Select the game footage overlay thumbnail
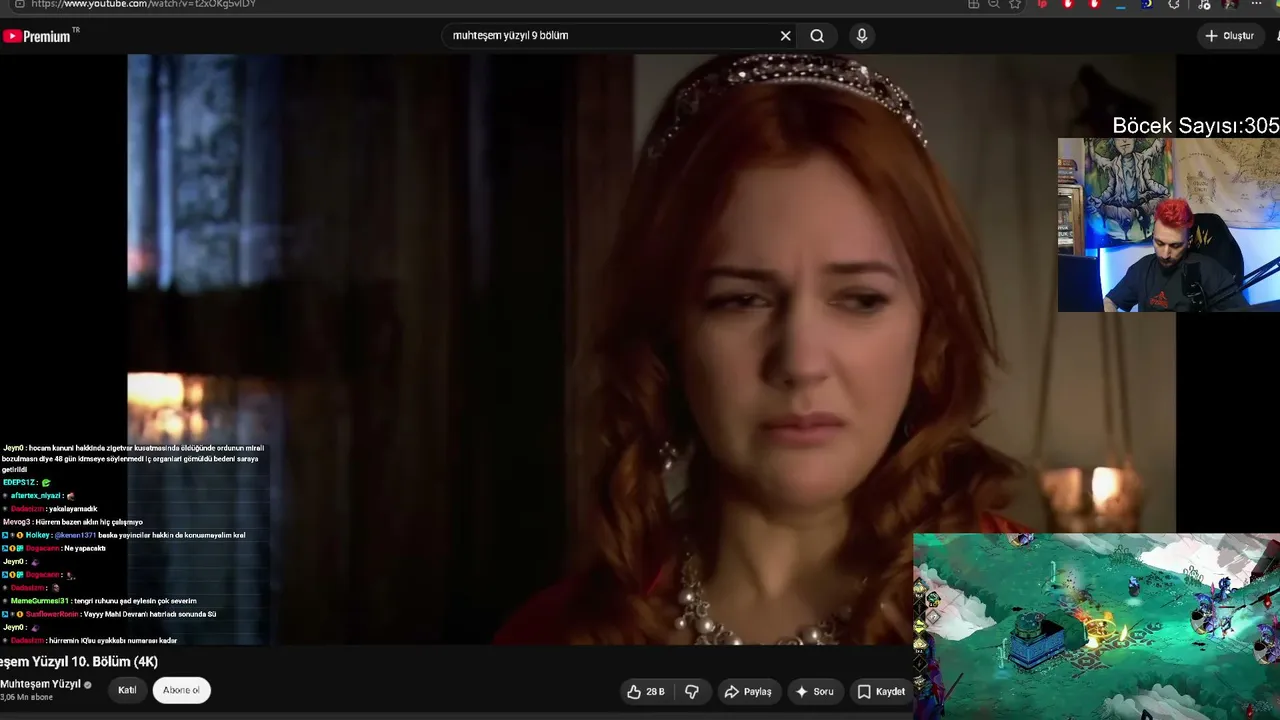This screenshot has width=1280, height=720. 1096,626
